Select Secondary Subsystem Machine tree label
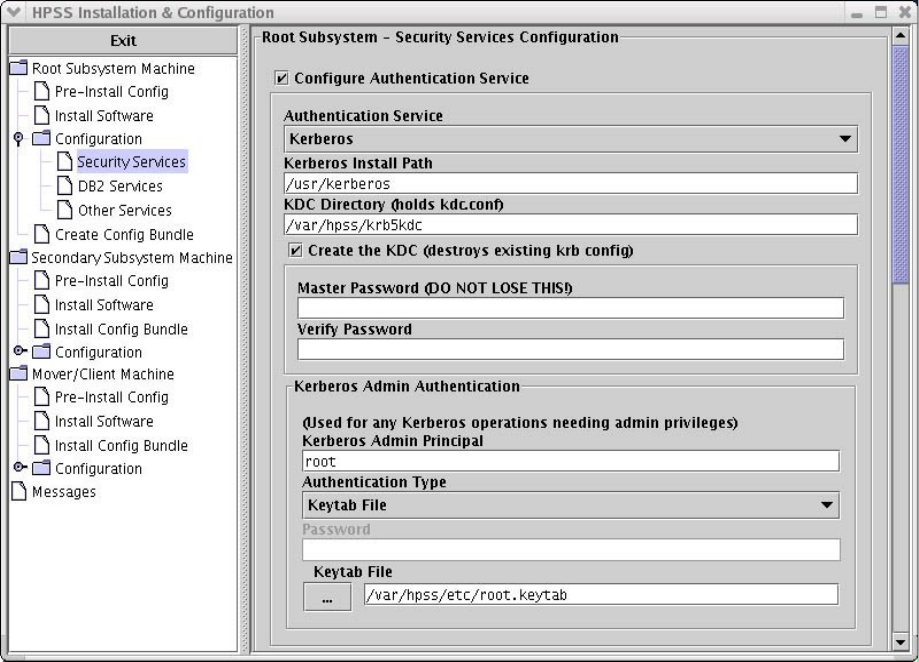The image size is (919, 662). 132,258
